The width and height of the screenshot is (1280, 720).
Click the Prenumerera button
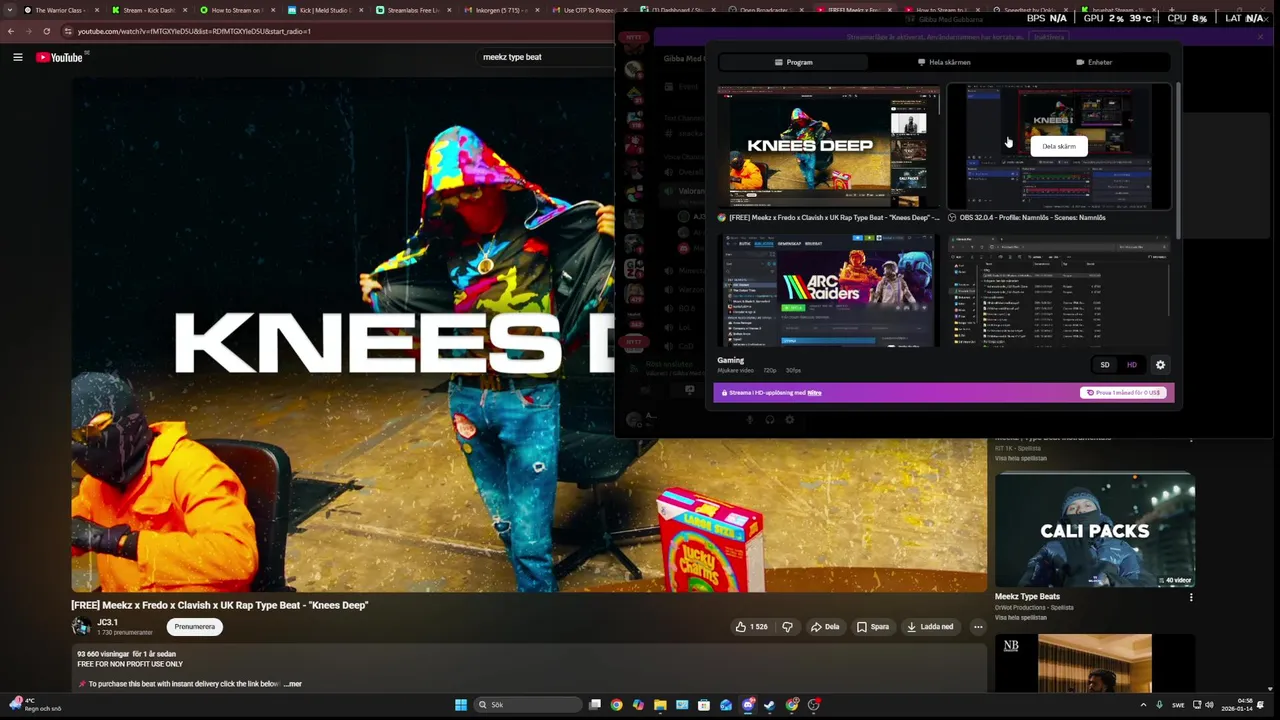click(x=195, y=627)
